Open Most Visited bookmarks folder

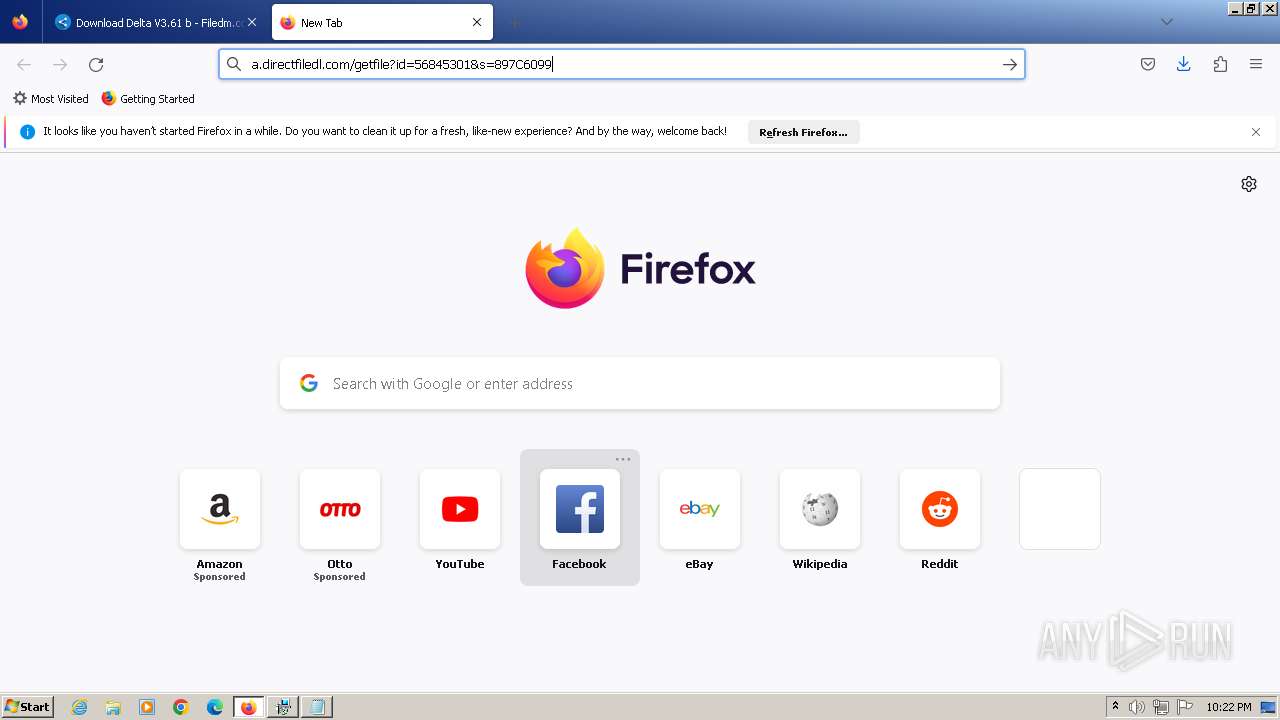pos(51,99)
